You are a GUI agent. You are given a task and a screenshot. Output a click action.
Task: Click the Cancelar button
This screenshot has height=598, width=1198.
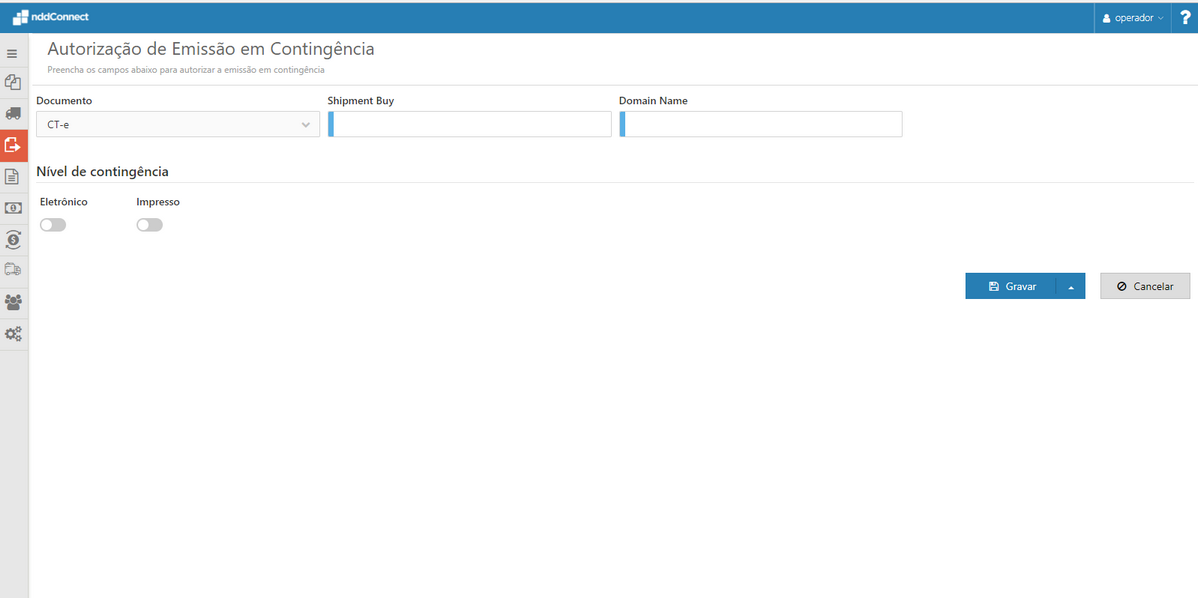point(1144,285)
